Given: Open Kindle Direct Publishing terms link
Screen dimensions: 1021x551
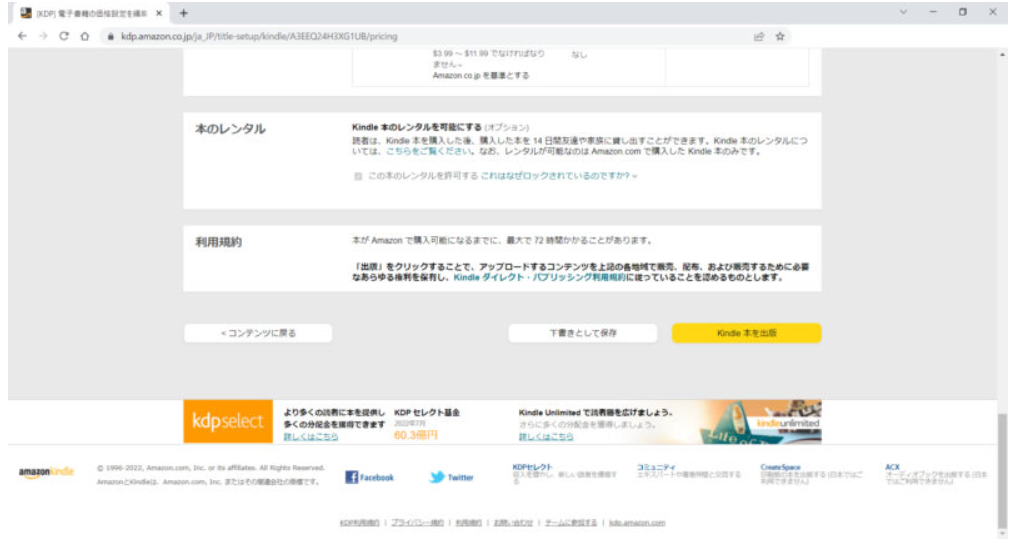Looking at the screenshot, I should (539, 277).
